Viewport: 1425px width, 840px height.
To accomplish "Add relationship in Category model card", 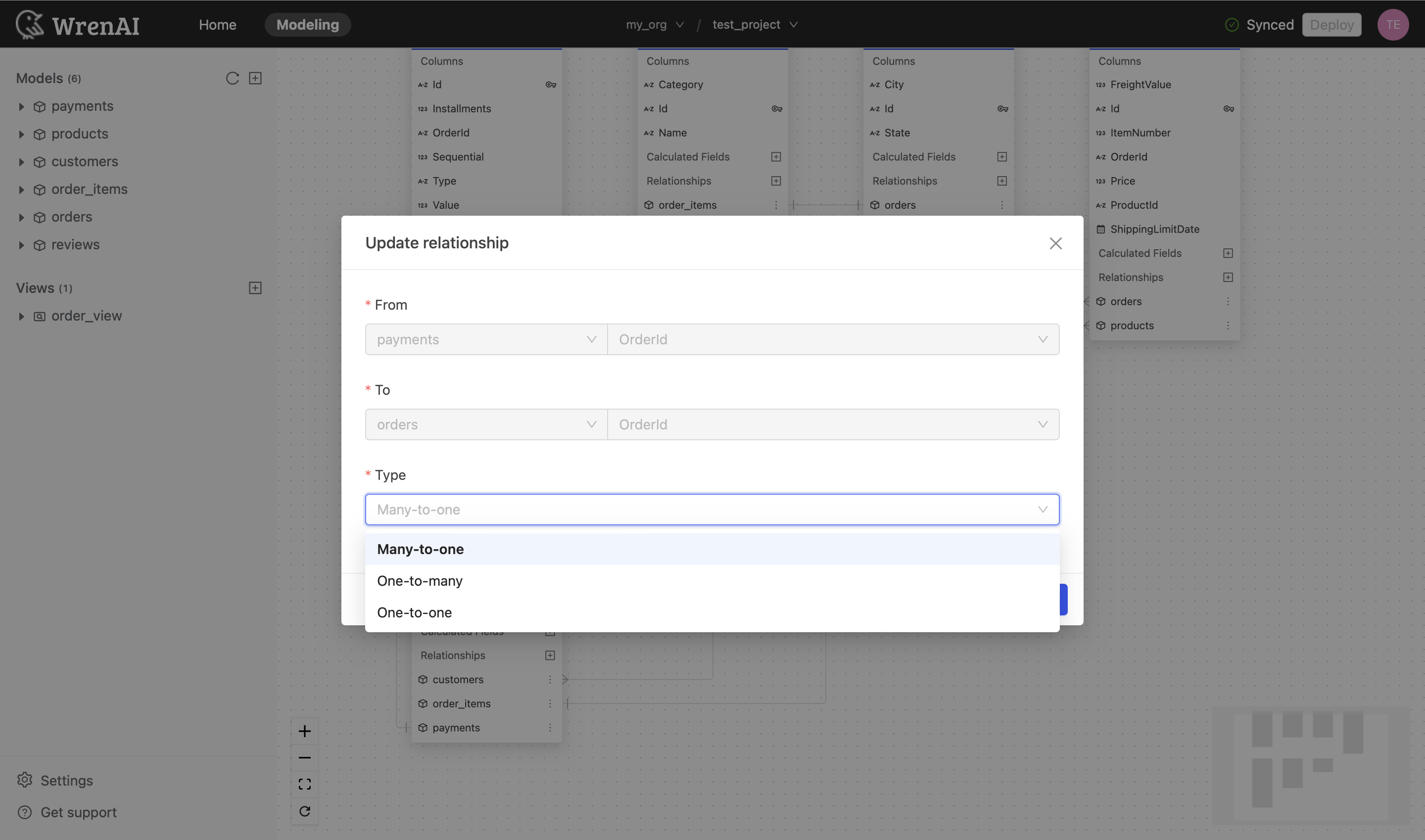I will click(776, 181).
